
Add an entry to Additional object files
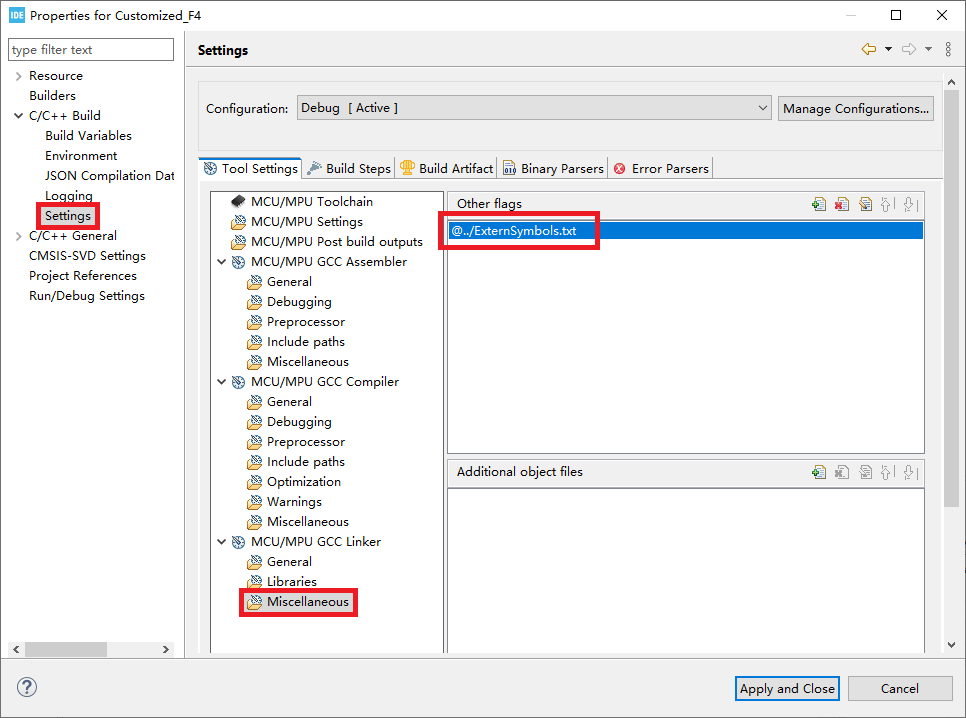(x=819, y=472)
